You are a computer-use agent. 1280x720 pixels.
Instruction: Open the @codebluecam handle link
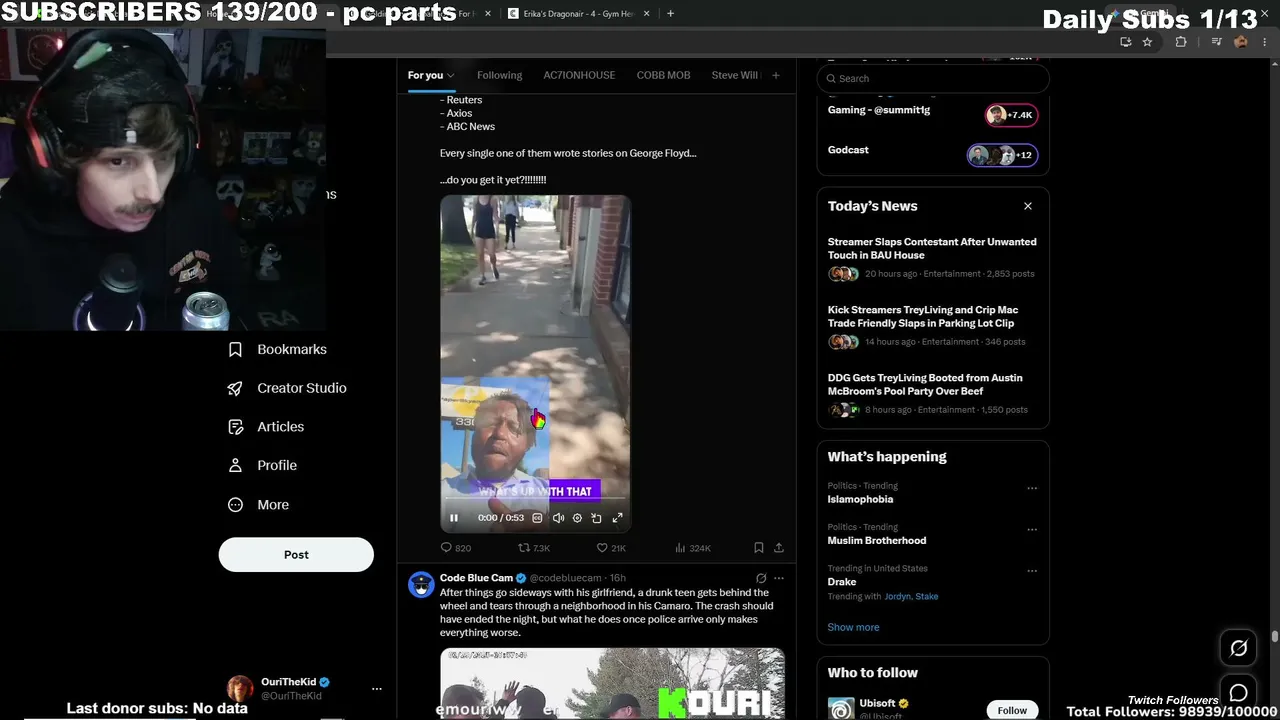566,578
